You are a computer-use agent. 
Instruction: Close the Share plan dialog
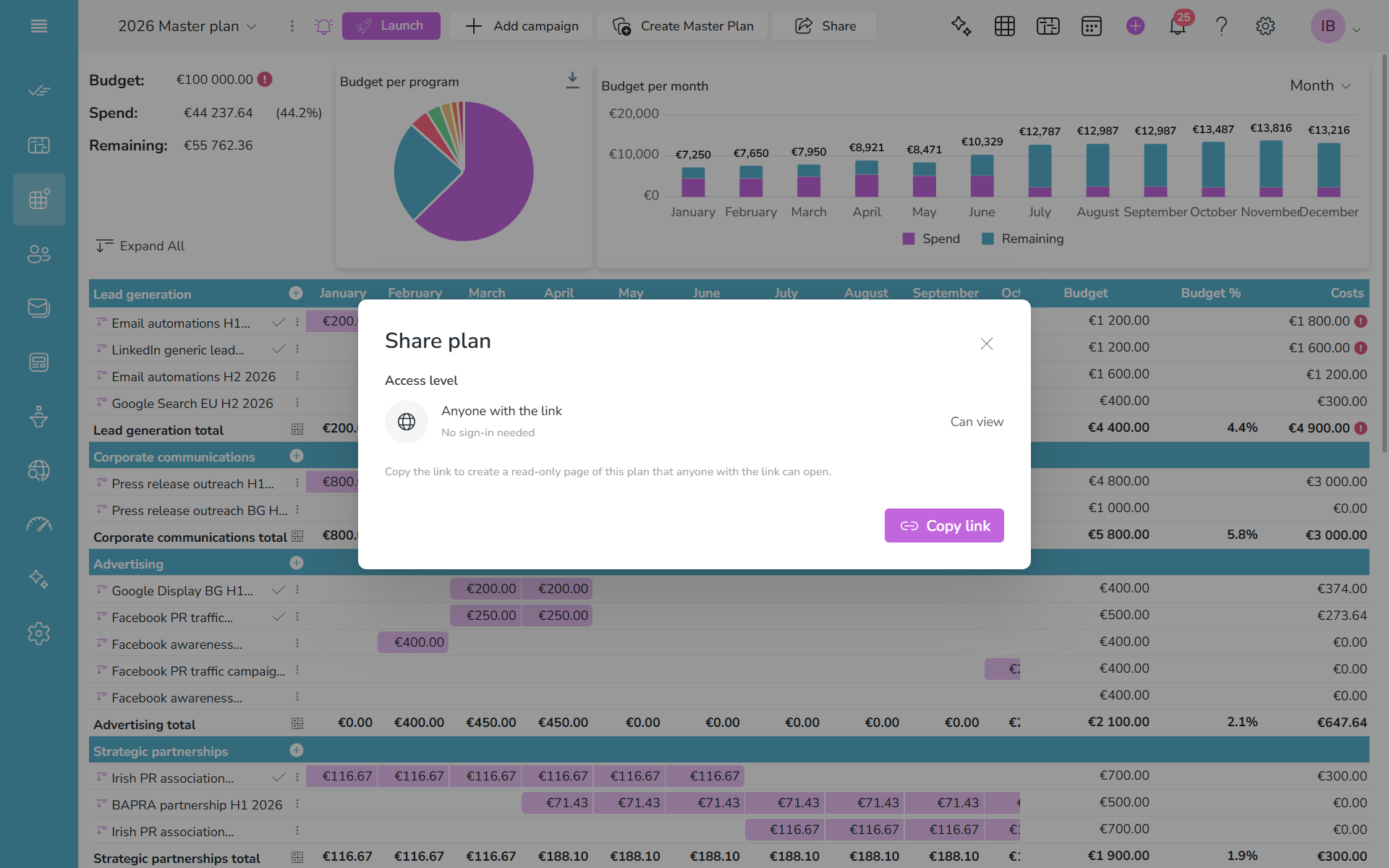986,344
